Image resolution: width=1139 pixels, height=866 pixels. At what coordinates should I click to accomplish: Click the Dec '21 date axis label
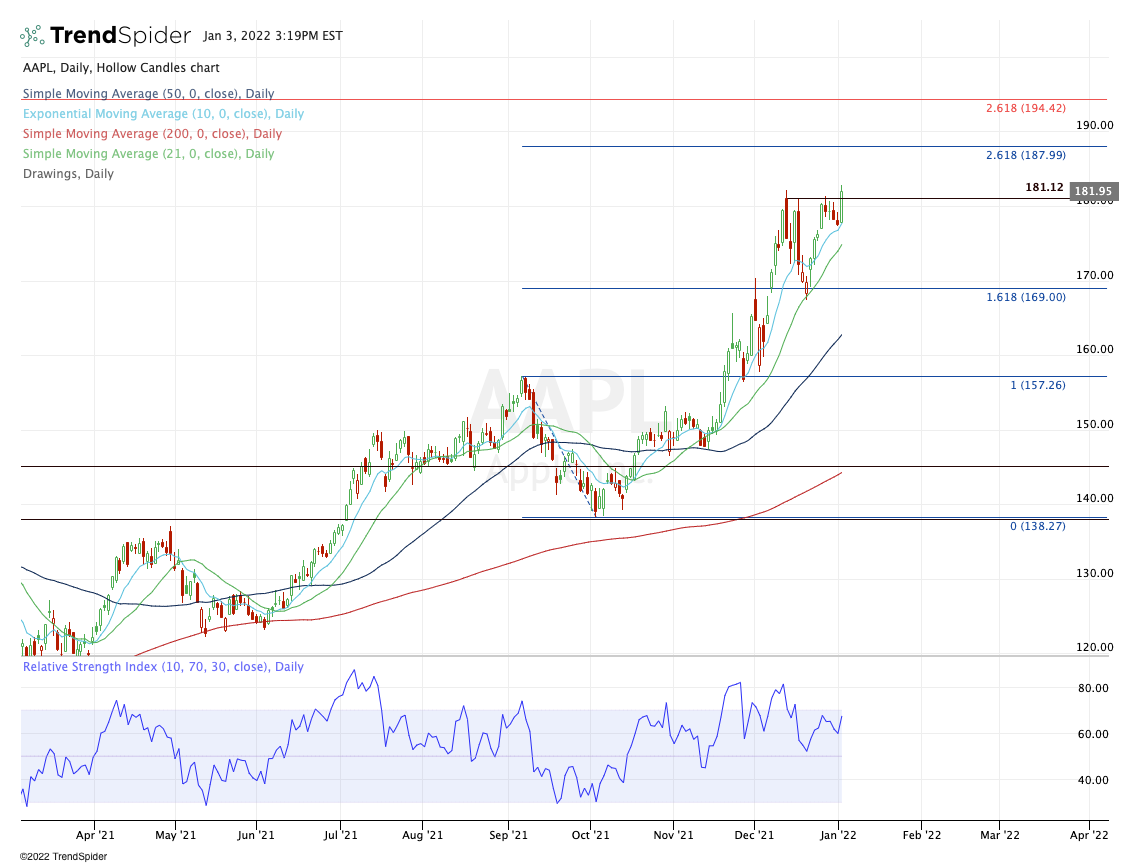point(755,835)
